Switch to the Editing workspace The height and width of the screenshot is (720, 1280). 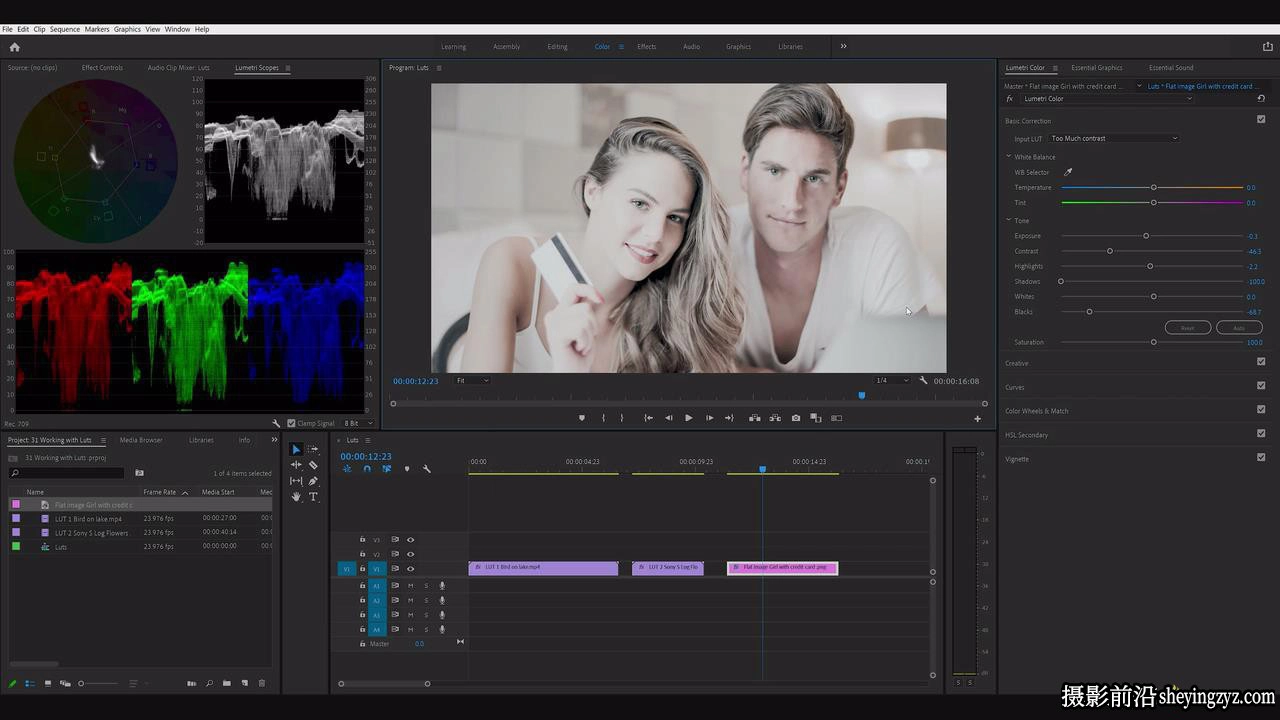(557, 46)
